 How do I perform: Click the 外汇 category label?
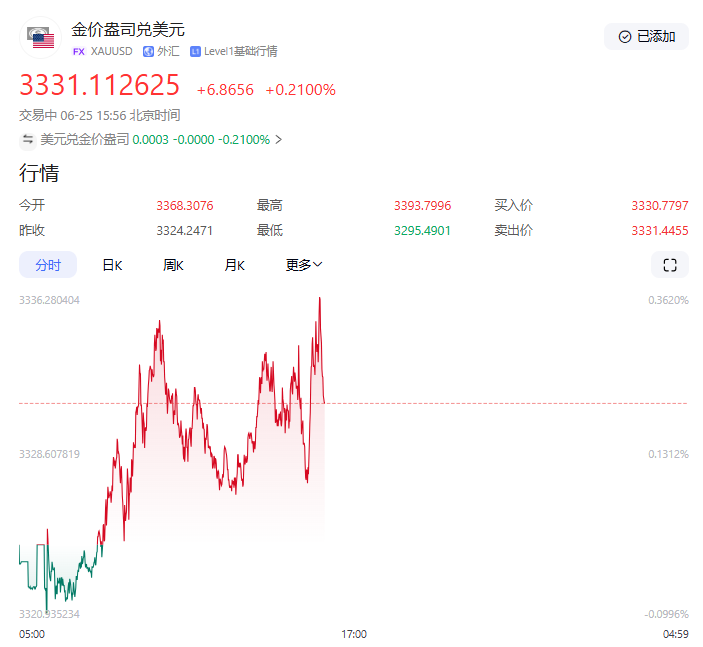pos(168,51)
